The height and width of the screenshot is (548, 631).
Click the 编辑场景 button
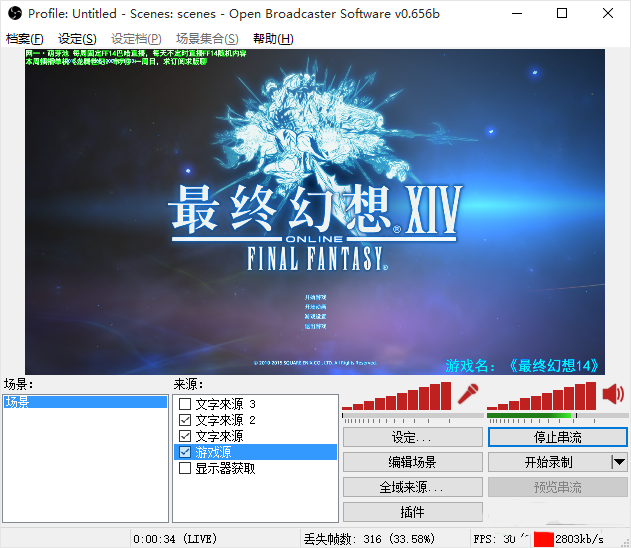click(412, 462)
